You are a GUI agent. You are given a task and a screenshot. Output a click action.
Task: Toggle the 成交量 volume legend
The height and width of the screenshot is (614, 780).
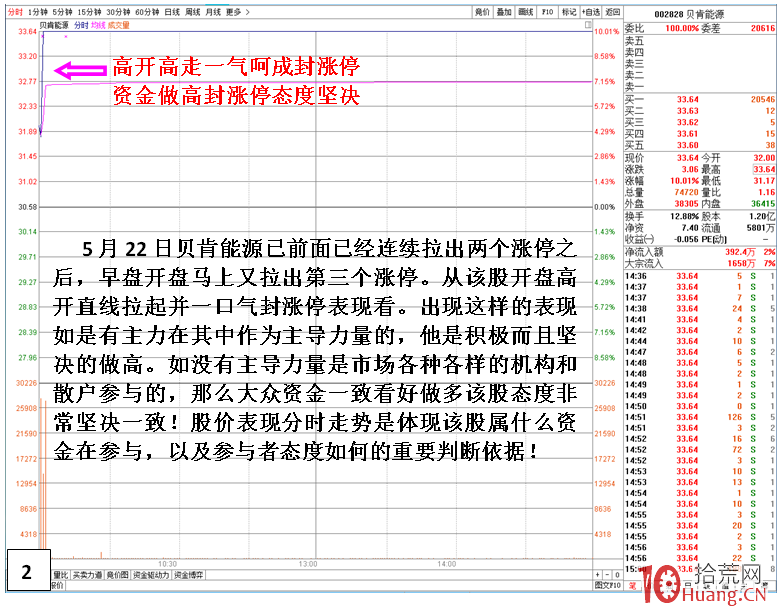[x=117, y=23]
